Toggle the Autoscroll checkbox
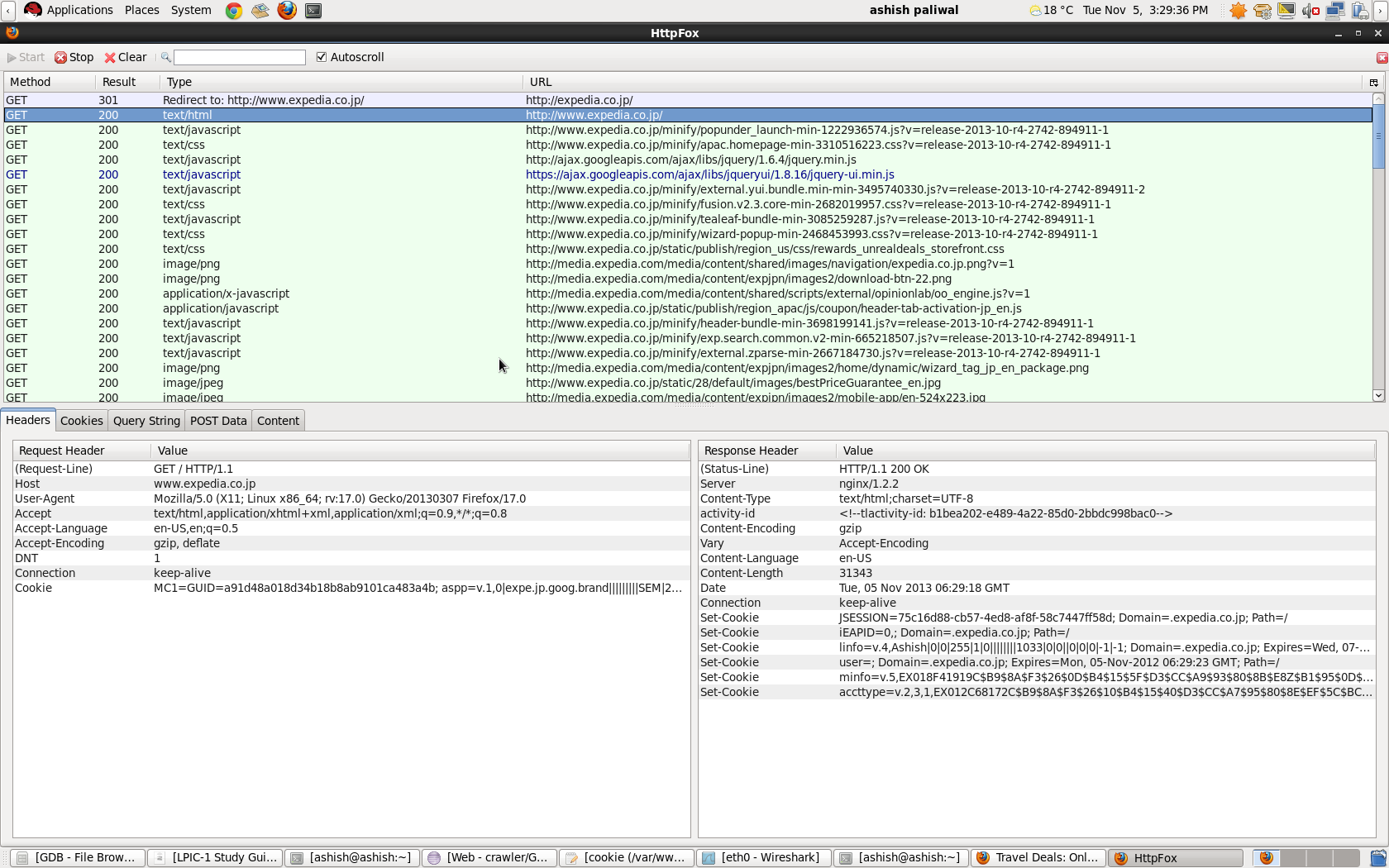 point(322,57)
